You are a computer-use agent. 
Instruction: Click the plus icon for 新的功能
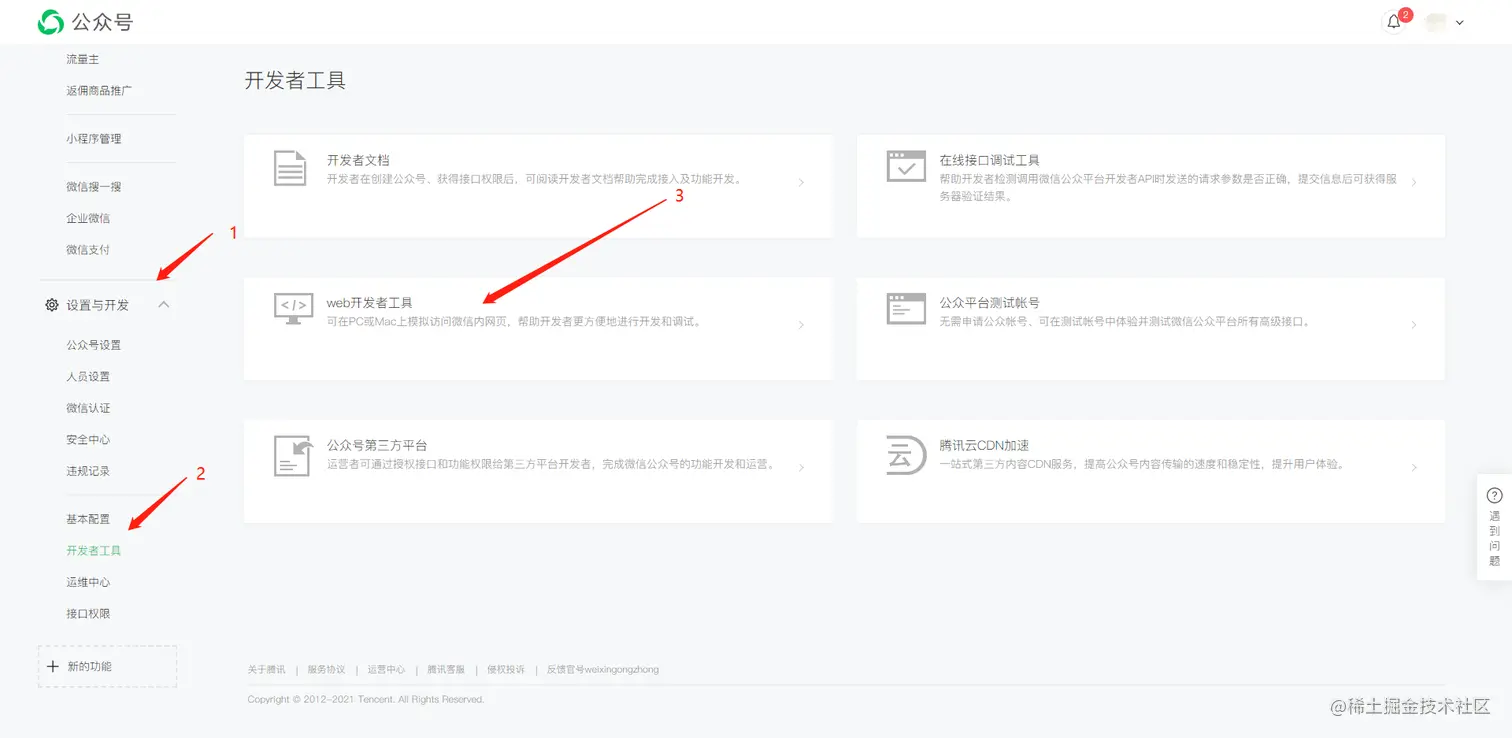pos(53,666)
